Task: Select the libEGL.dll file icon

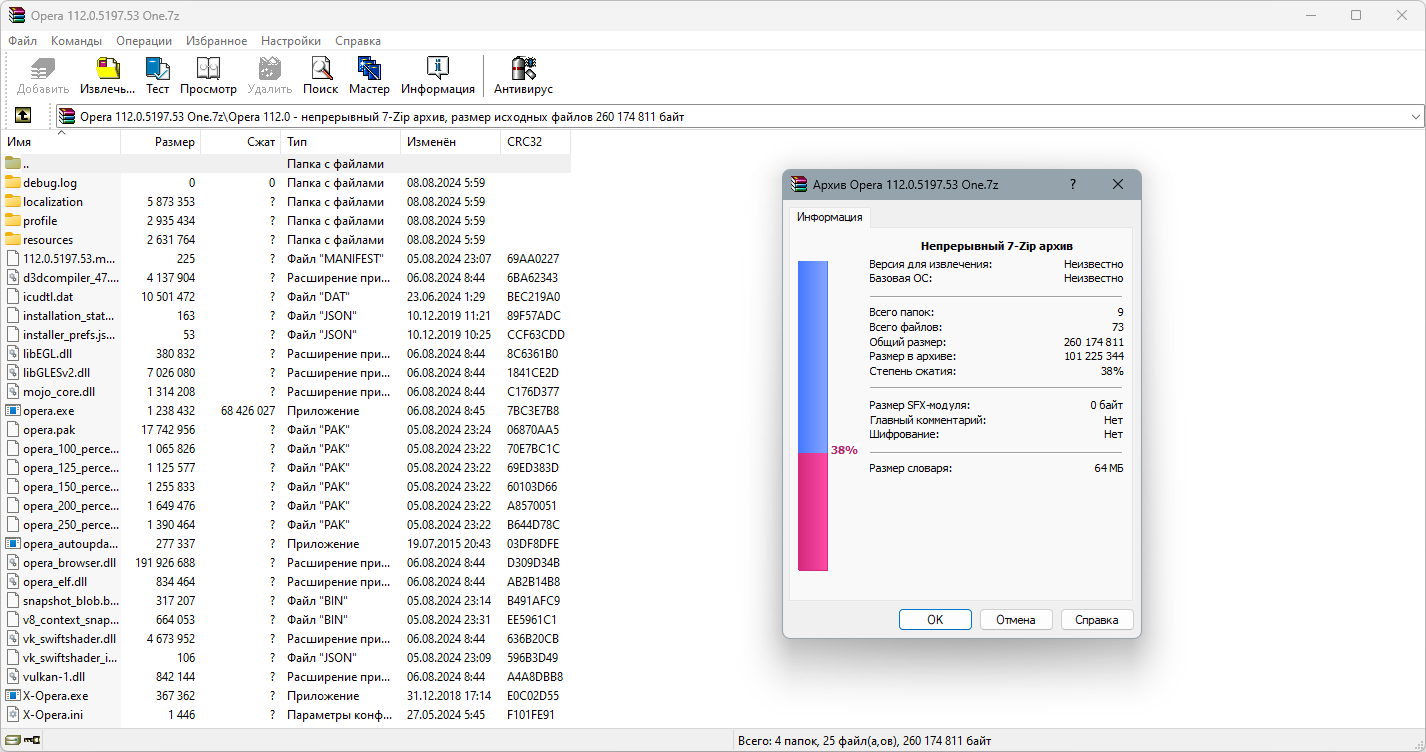Action: (13, 354)
